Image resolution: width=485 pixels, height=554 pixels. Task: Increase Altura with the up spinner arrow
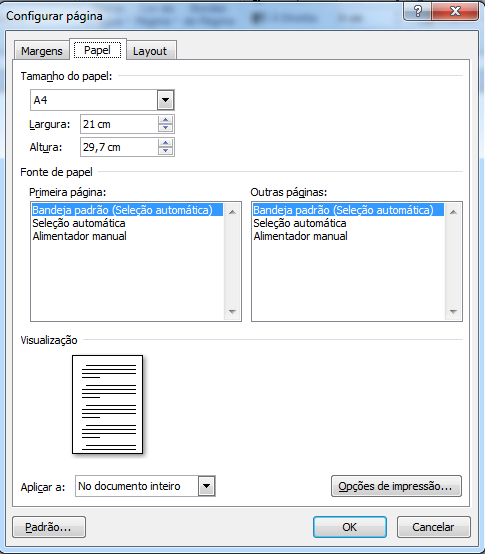(x=165, y=143)
